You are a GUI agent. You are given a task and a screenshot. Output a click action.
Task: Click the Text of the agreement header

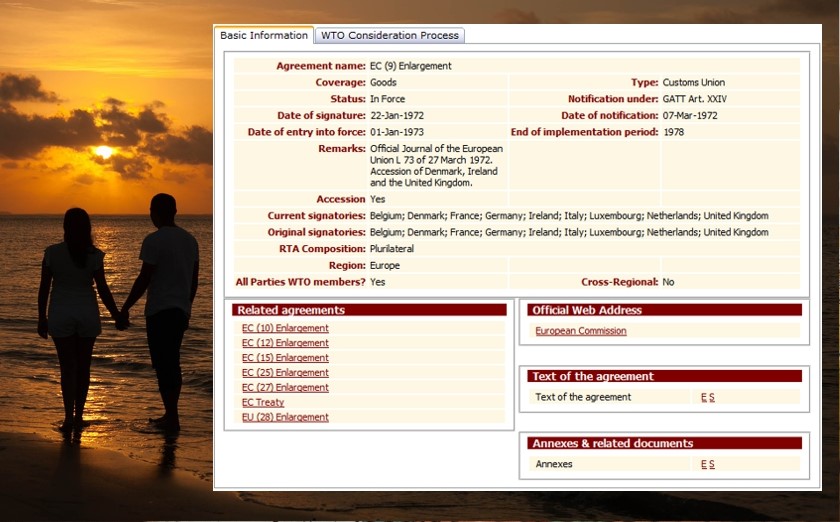click(x=664, y=376)
